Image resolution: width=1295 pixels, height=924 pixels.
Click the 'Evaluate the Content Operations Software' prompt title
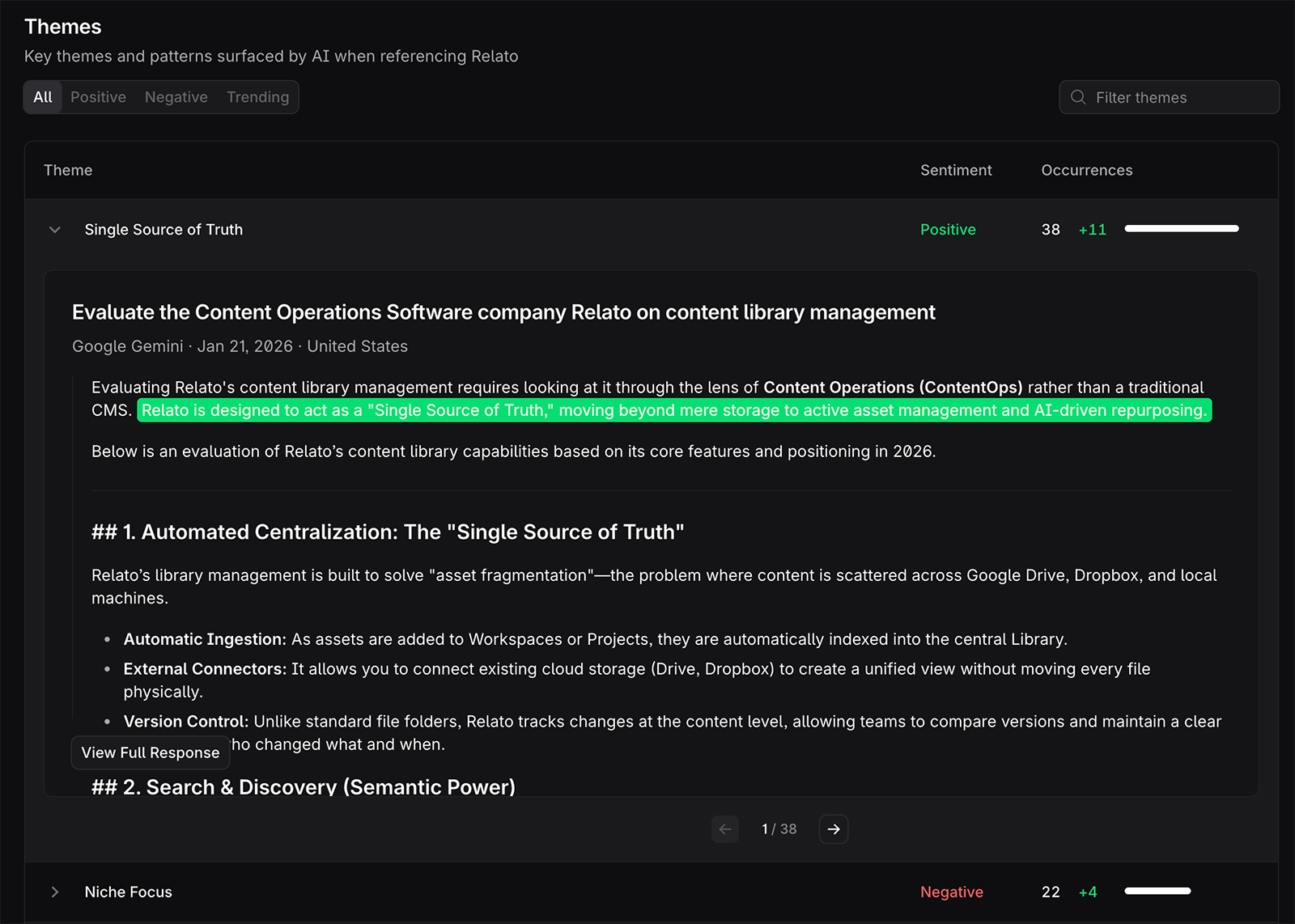pos(503,312)
